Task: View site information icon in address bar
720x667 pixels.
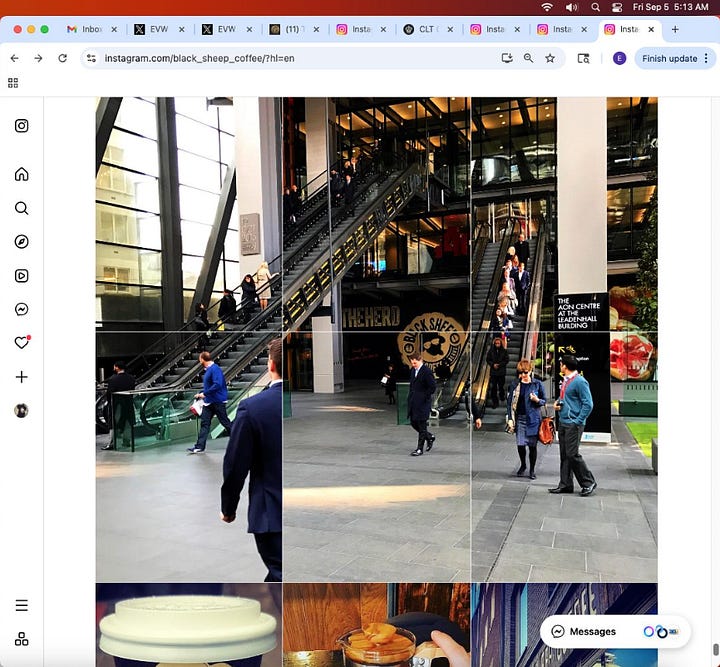Action: point(91,58)
